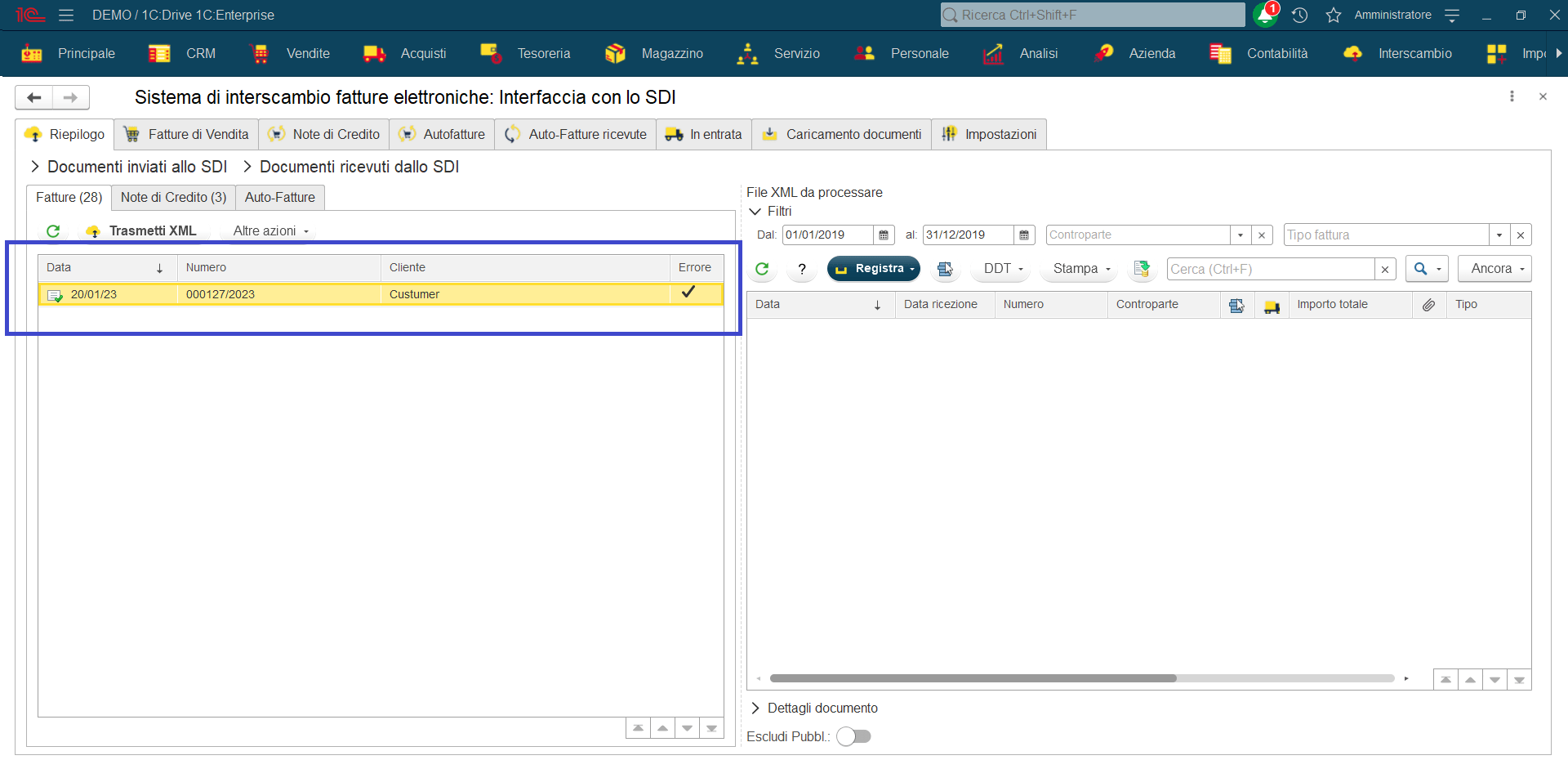This screenshot has width=1568, height=760.
Task: Open the service menu lines icon
Action: tap(1452, 15)
